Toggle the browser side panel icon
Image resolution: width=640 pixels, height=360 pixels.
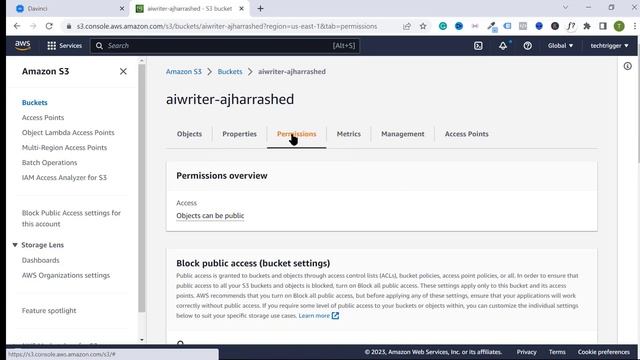coord(603,26)
